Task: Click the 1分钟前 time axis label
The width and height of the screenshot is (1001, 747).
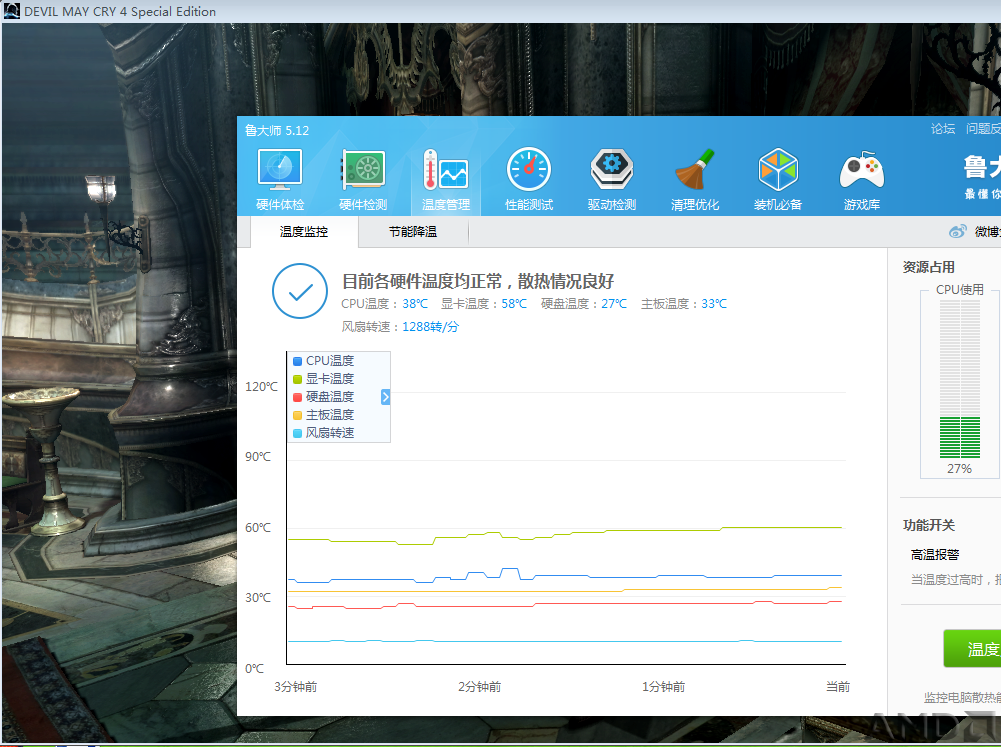Action: 663,687
